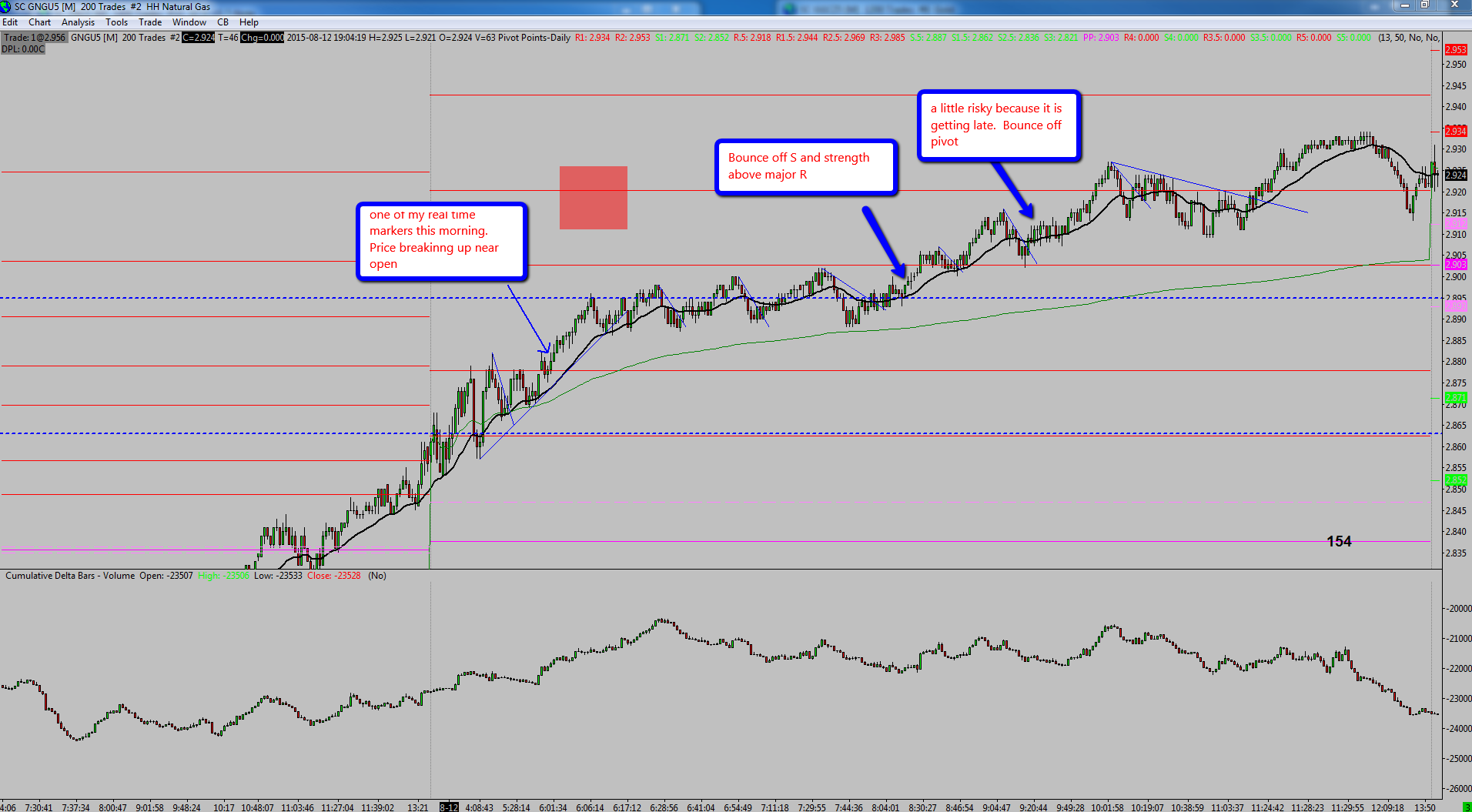Click the 'DPL: 0.00C' daily profit label
The height and width of the screenshot is (812, 1472).
(x=23, y=49)
